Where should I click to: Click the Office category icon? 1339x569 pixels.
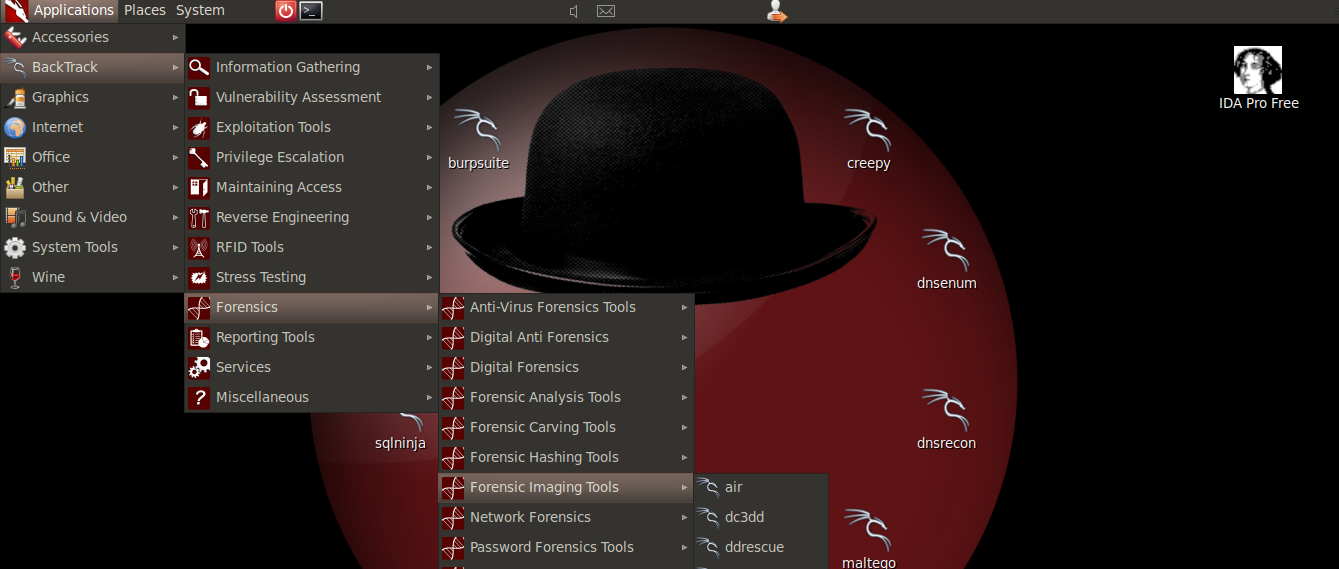15,157
